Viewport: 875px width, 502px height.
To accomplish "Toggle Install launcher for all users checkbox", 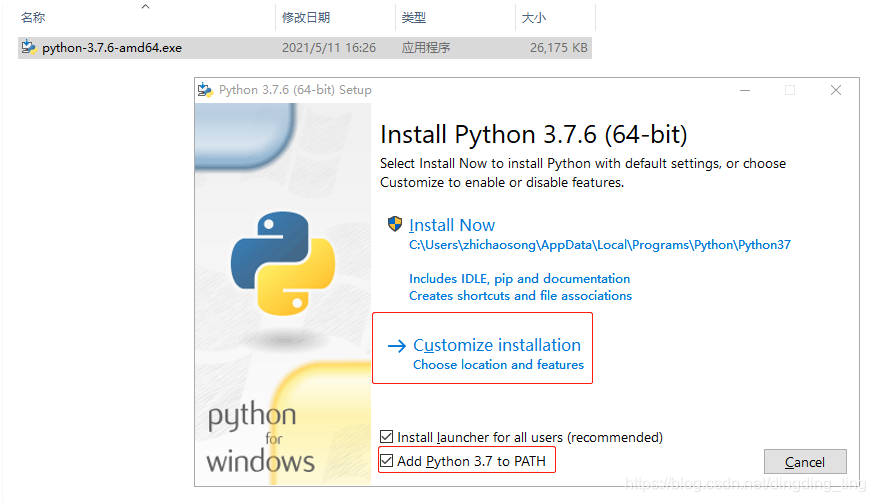I will coord(386,436).
